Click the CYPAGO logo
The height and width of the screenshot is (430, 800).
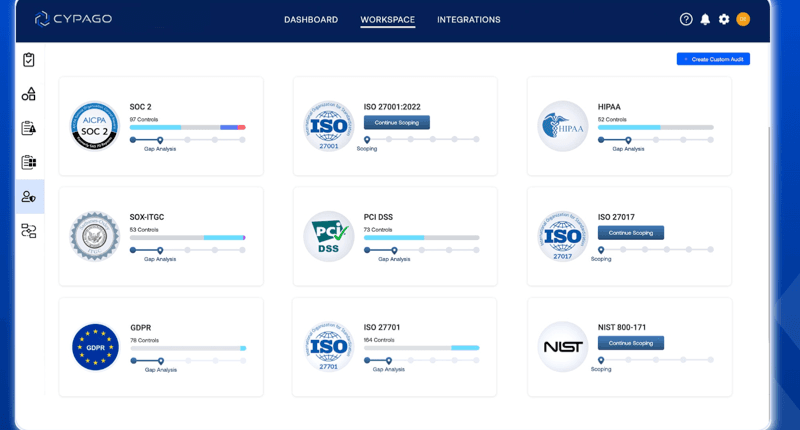76,19
